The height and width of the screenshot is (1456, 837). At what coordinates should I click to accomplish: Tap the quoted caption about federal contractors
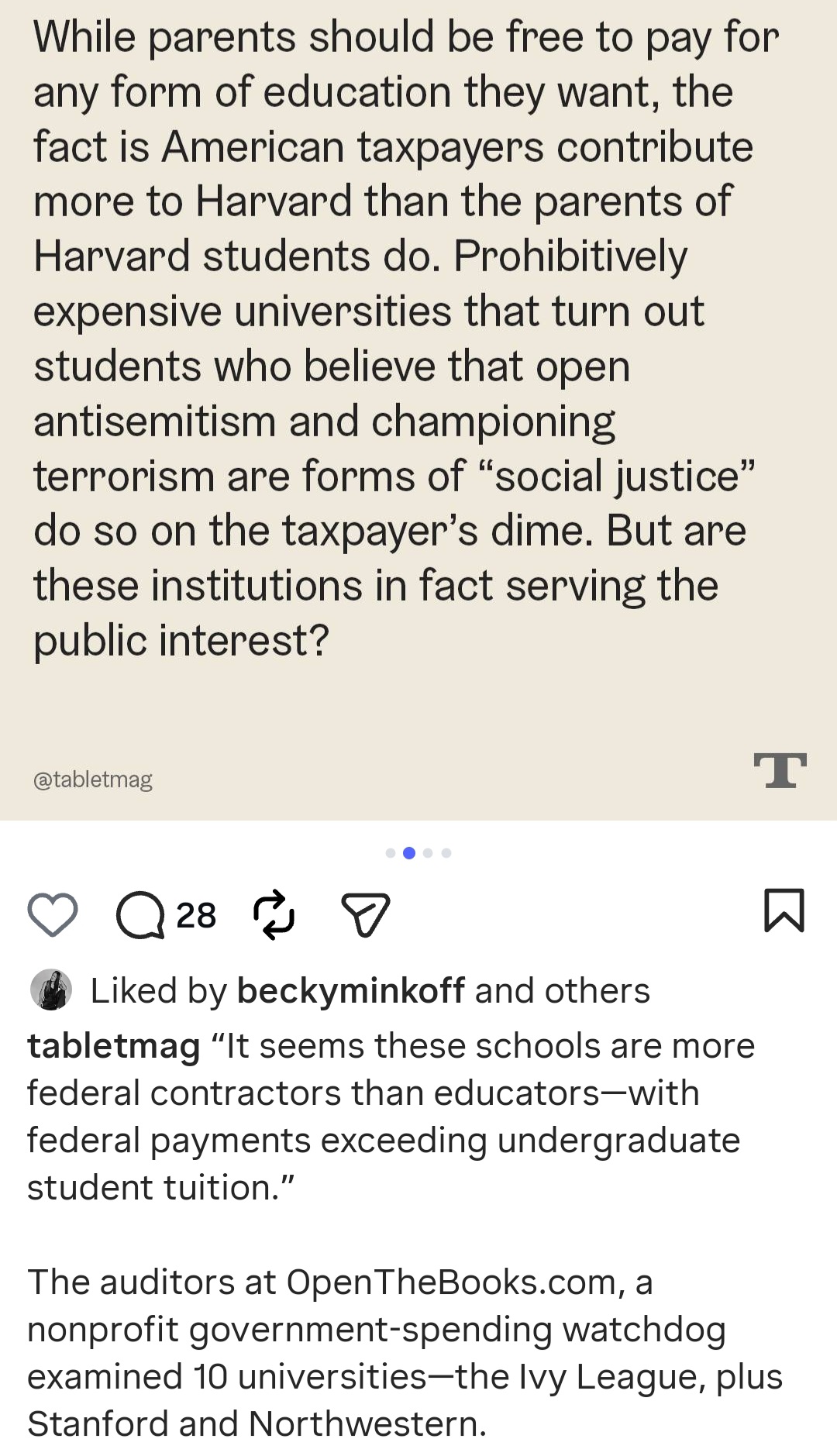point(391,1117)
